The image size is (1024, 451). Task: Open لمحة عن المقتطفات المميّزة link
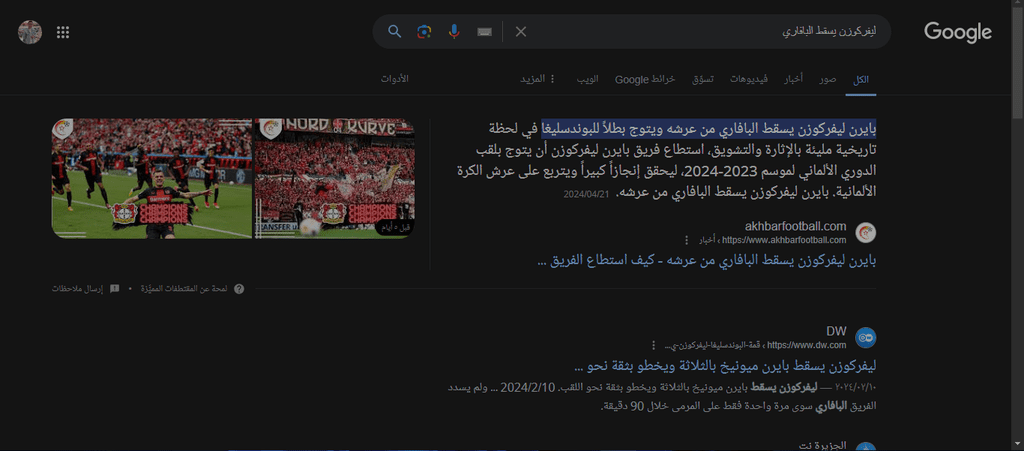click(x=184, y=288)
